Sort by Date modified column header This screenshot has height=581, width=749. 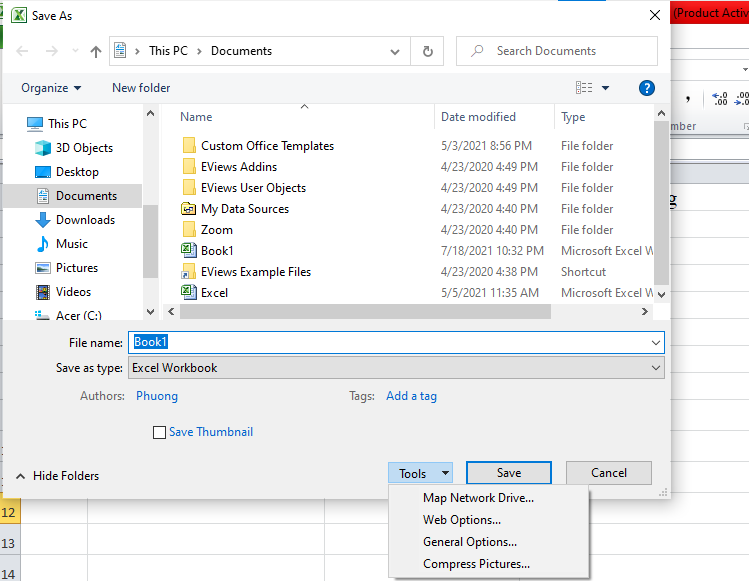[478, 117]
